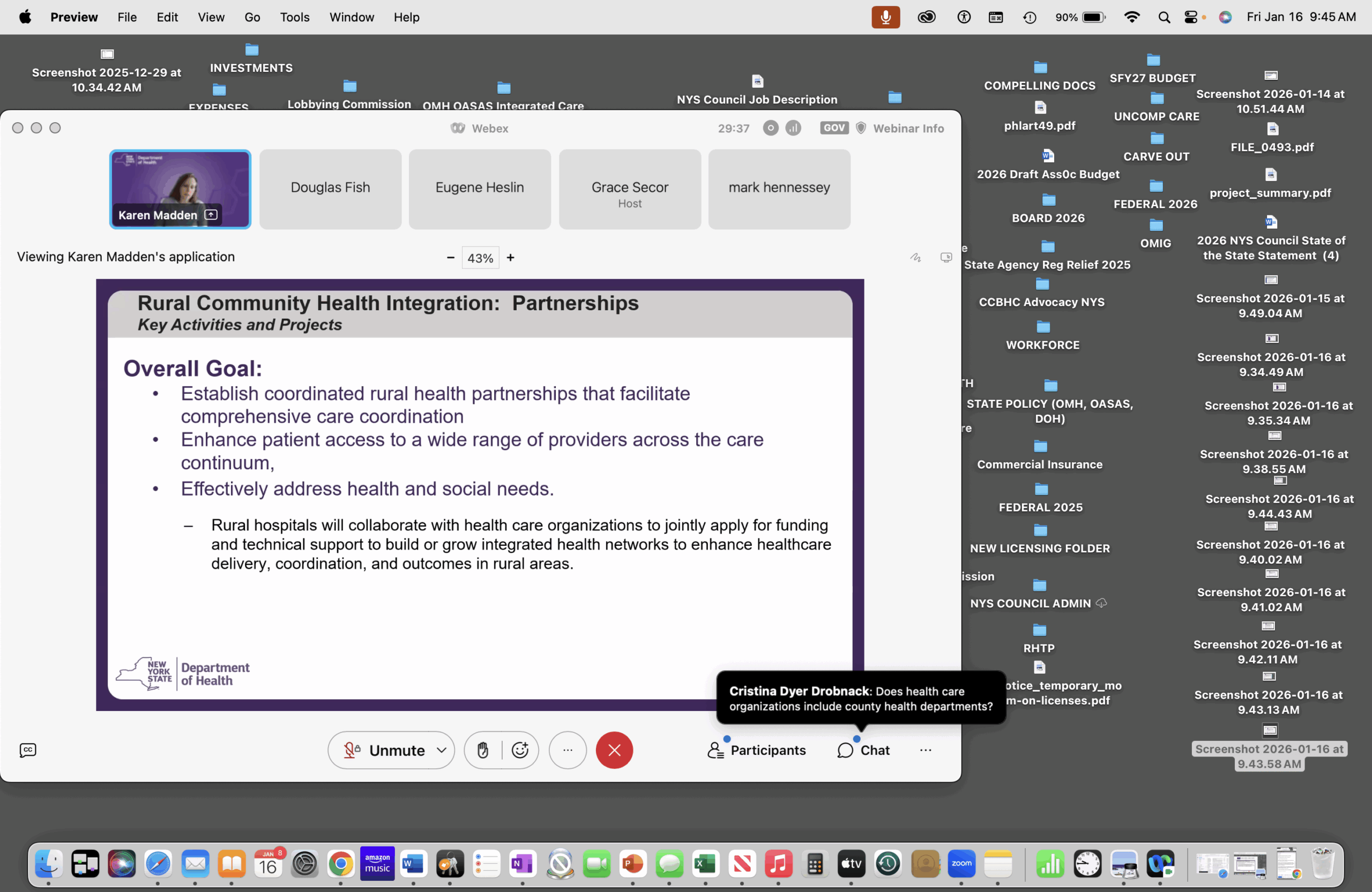This screenshot has height=892, width=1372.
Task: Expand the audio options arrow beside Unmute
Action: 442,749
